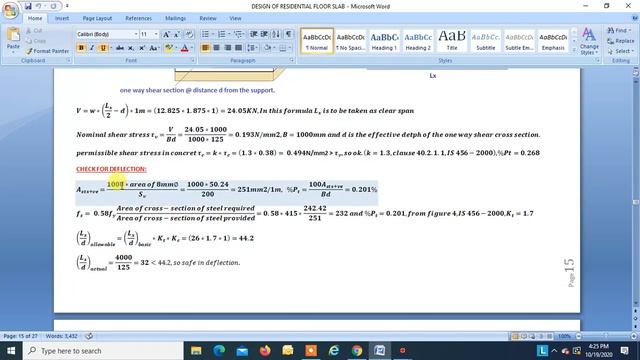The width and height of the screenshot is (640, 360).
Task: Toggle Justify alignment
Action: pyautogui.click(x=238, y=48)
